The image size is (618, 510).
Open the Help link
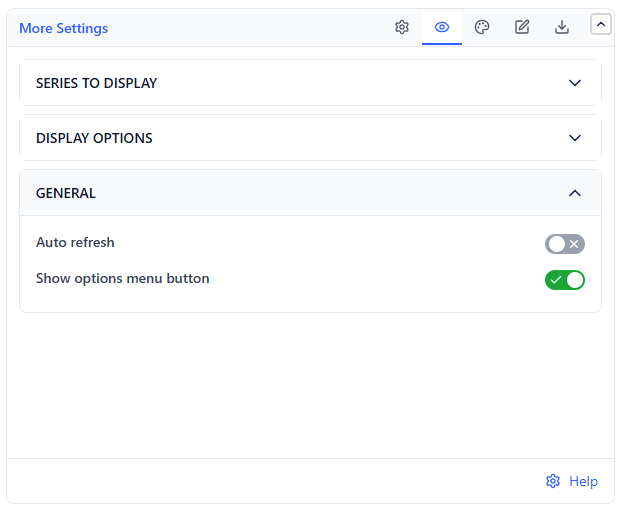(x=572, y=481)
